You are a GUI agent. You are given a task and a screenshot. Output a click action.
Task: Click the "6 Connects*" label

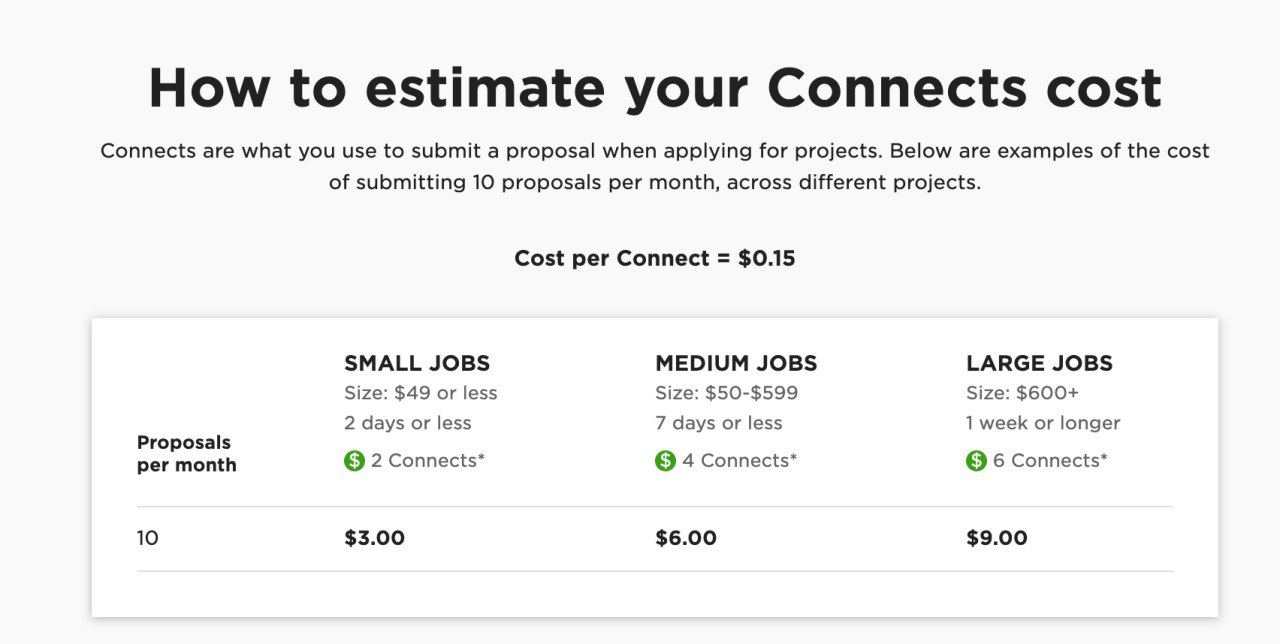tap(1050, 461)
